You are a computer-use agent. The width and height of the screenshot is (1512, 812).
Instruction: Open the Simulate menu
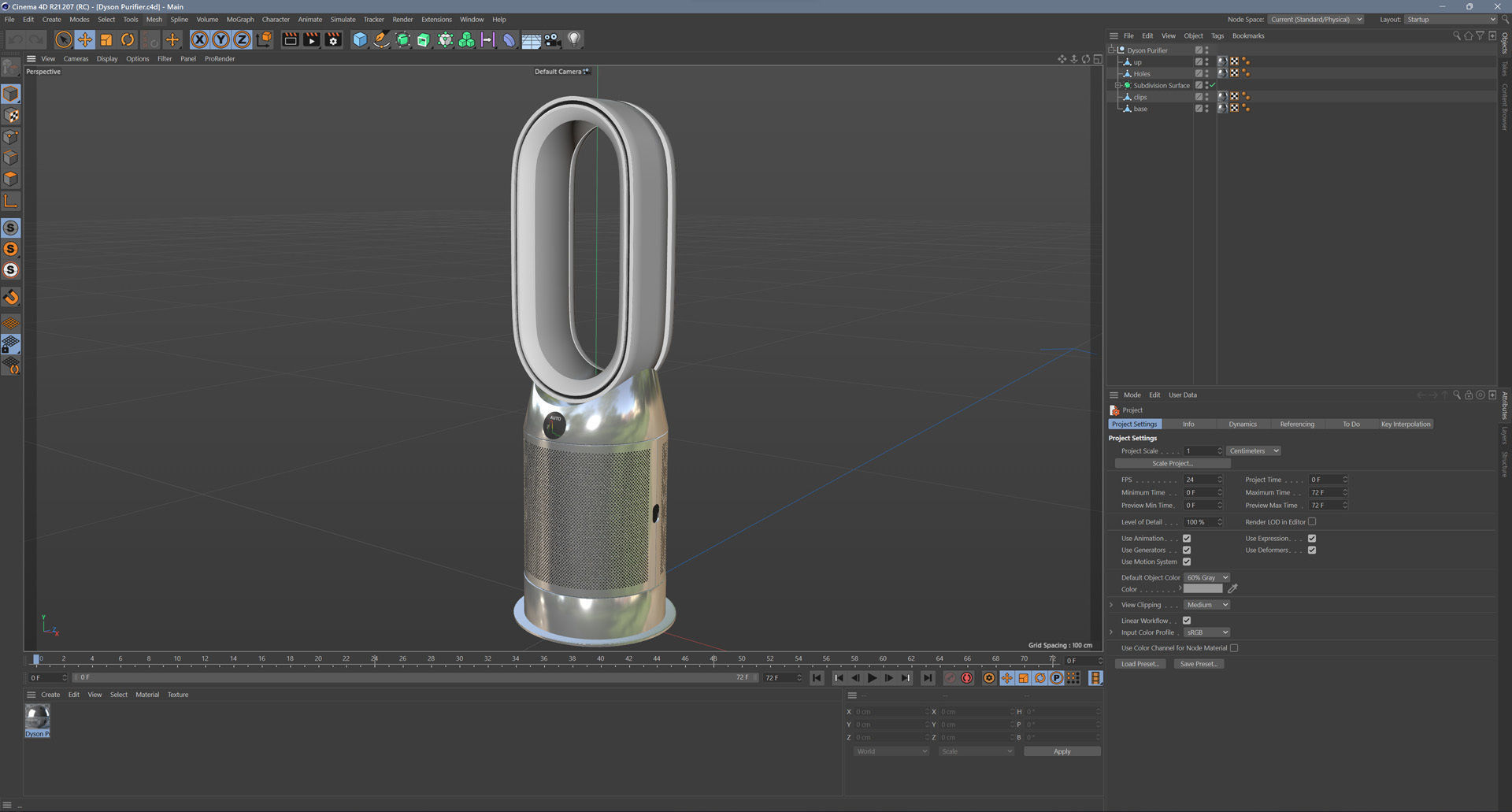[343, 20]
